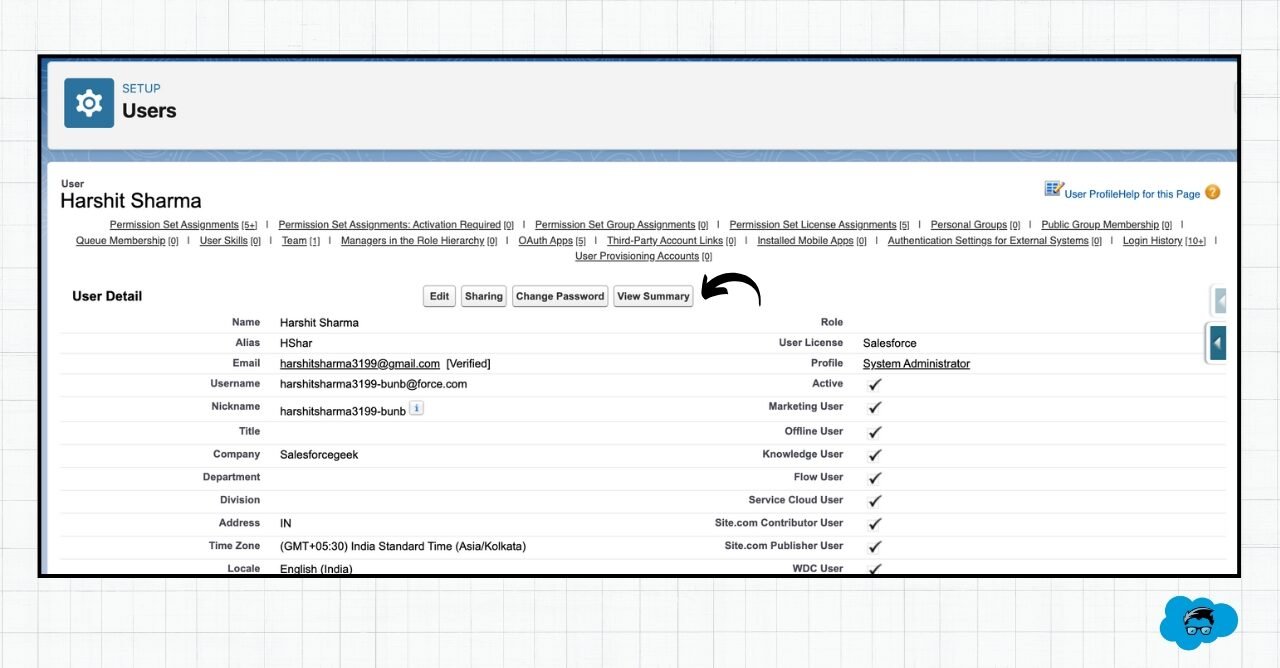Open the User Skills link

pos(230,241)
